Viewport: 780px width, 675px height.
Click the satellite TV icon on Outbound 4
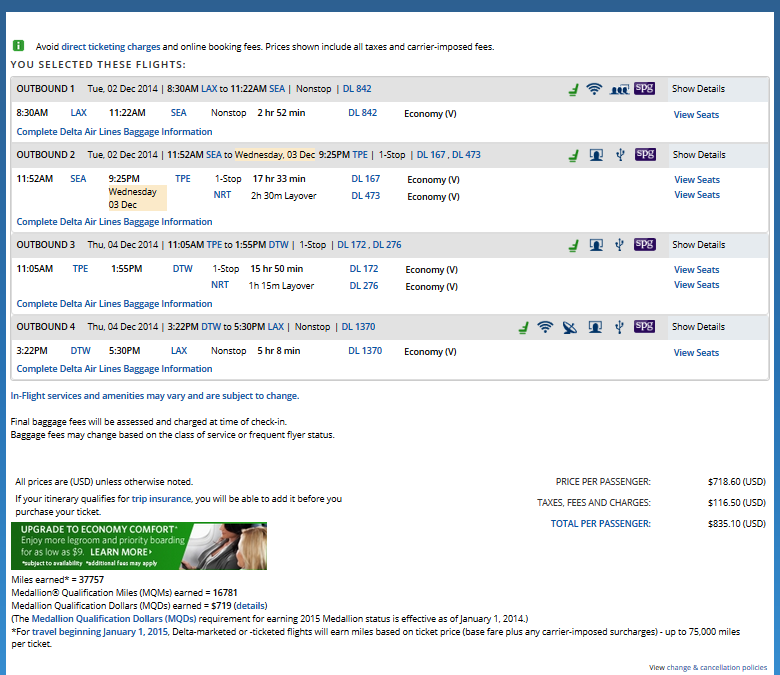pyautogui.click(x=570, y=326)
